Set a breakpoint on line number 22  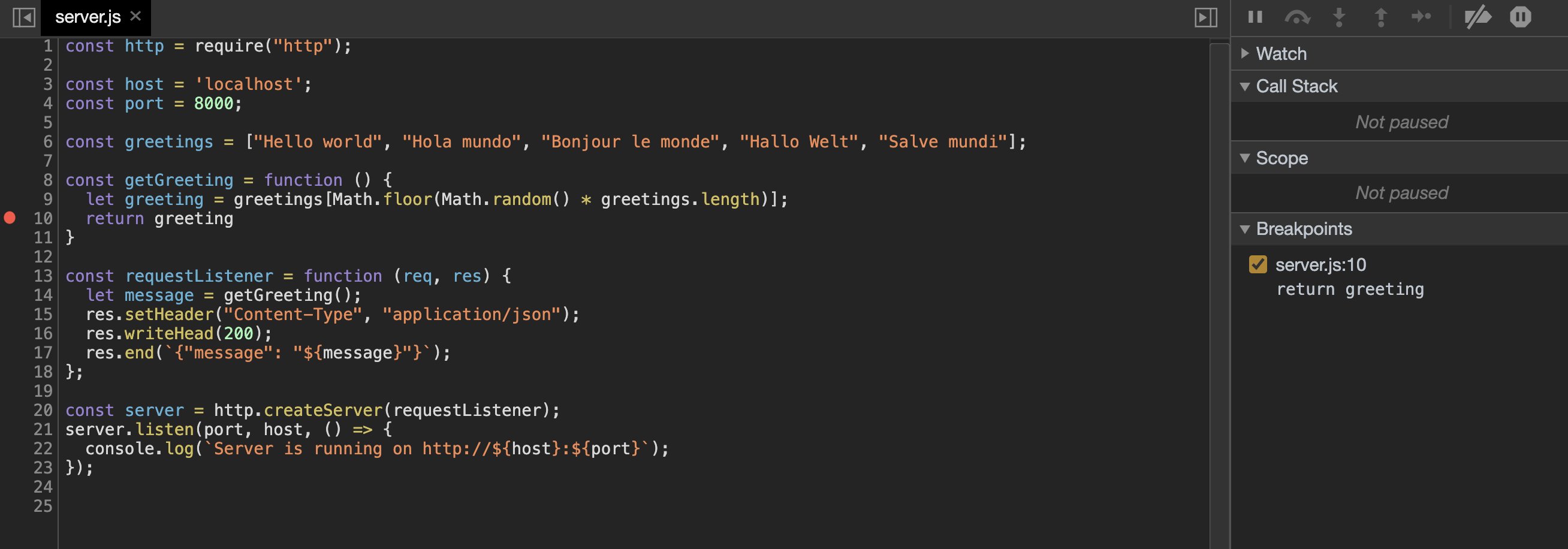tap(43, 448)
